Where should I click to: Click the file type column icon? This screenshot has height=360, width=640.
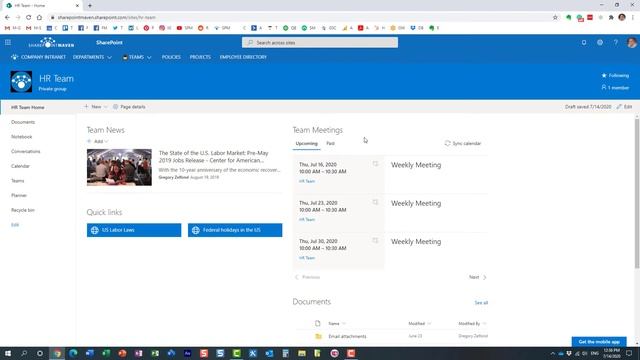[318, 323]
